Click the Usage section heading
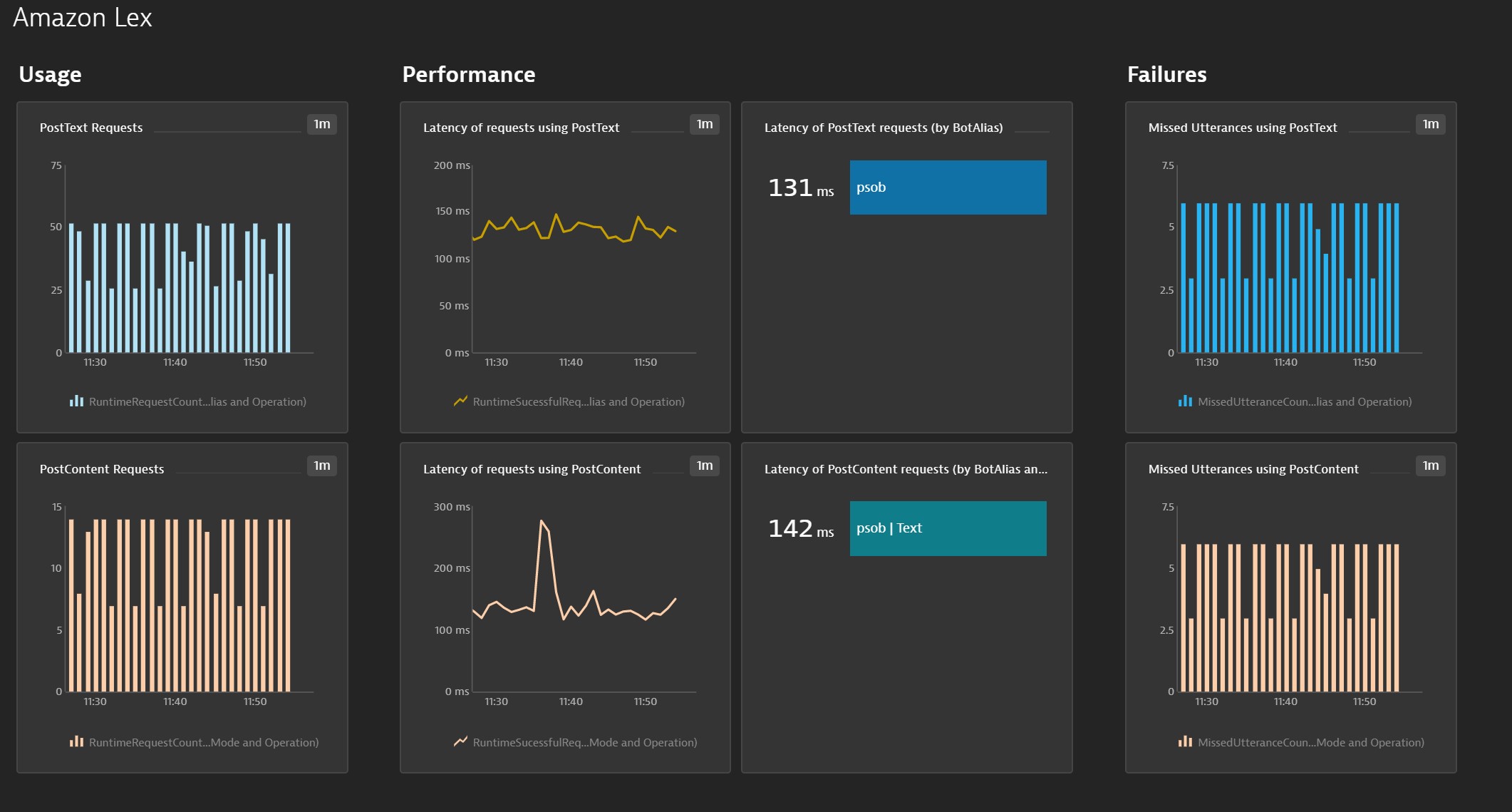Image resolution: width=1512 pixels, height=812 pixels. click(x=50, y=74)
